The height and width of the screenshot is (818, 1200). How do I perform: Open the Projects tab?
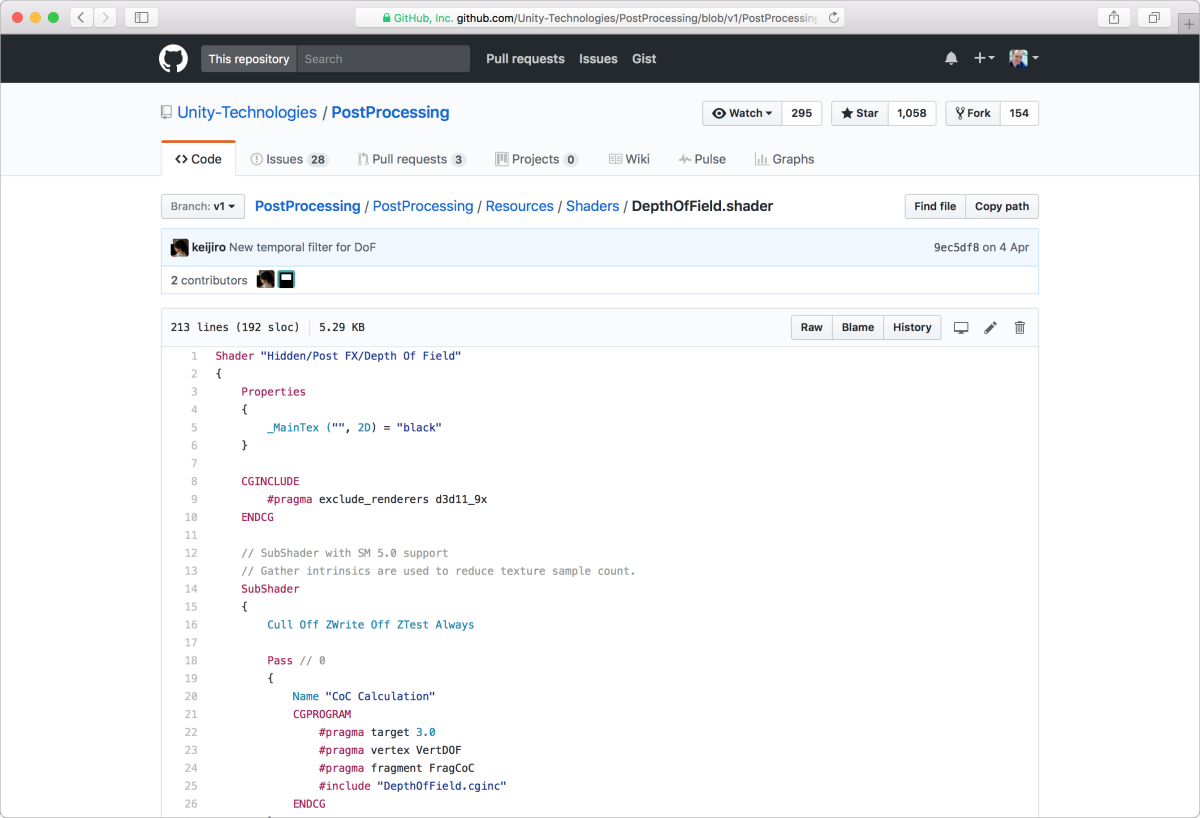coord(536,159)
